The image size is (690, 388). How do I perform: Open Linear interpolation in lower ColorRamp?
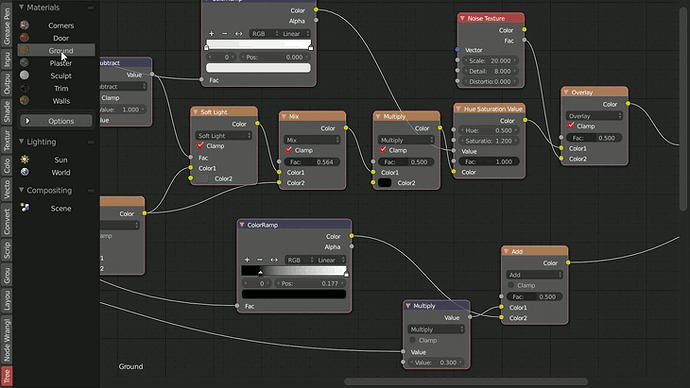330,260
